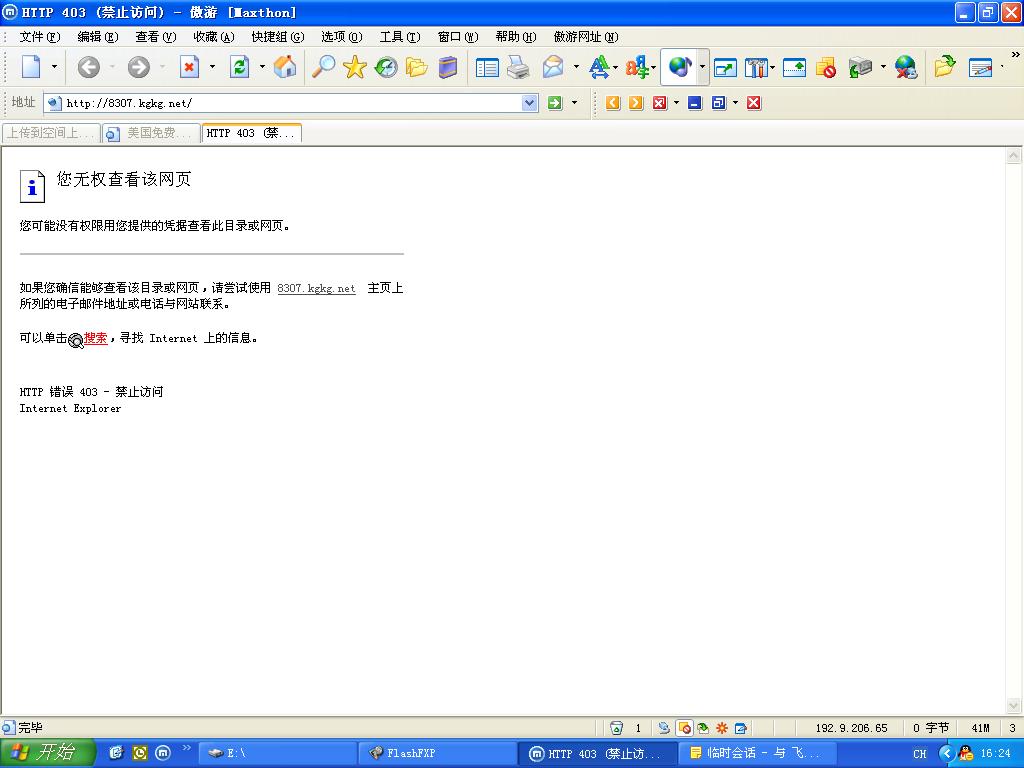Click the 8307.kgkg.net homepage link
The width and height of the screenshot is (1024, 768).
point(316,288)
